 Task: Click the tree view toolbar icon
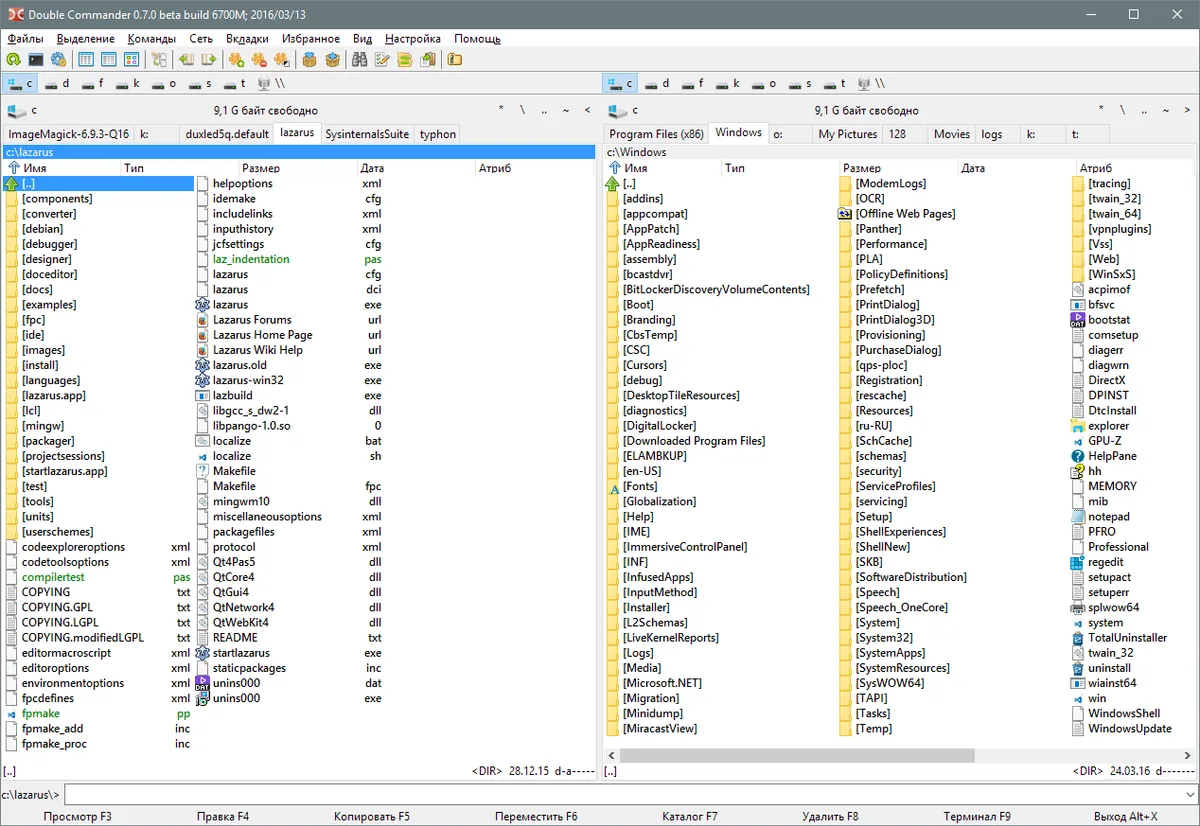[x=159, y=60]
